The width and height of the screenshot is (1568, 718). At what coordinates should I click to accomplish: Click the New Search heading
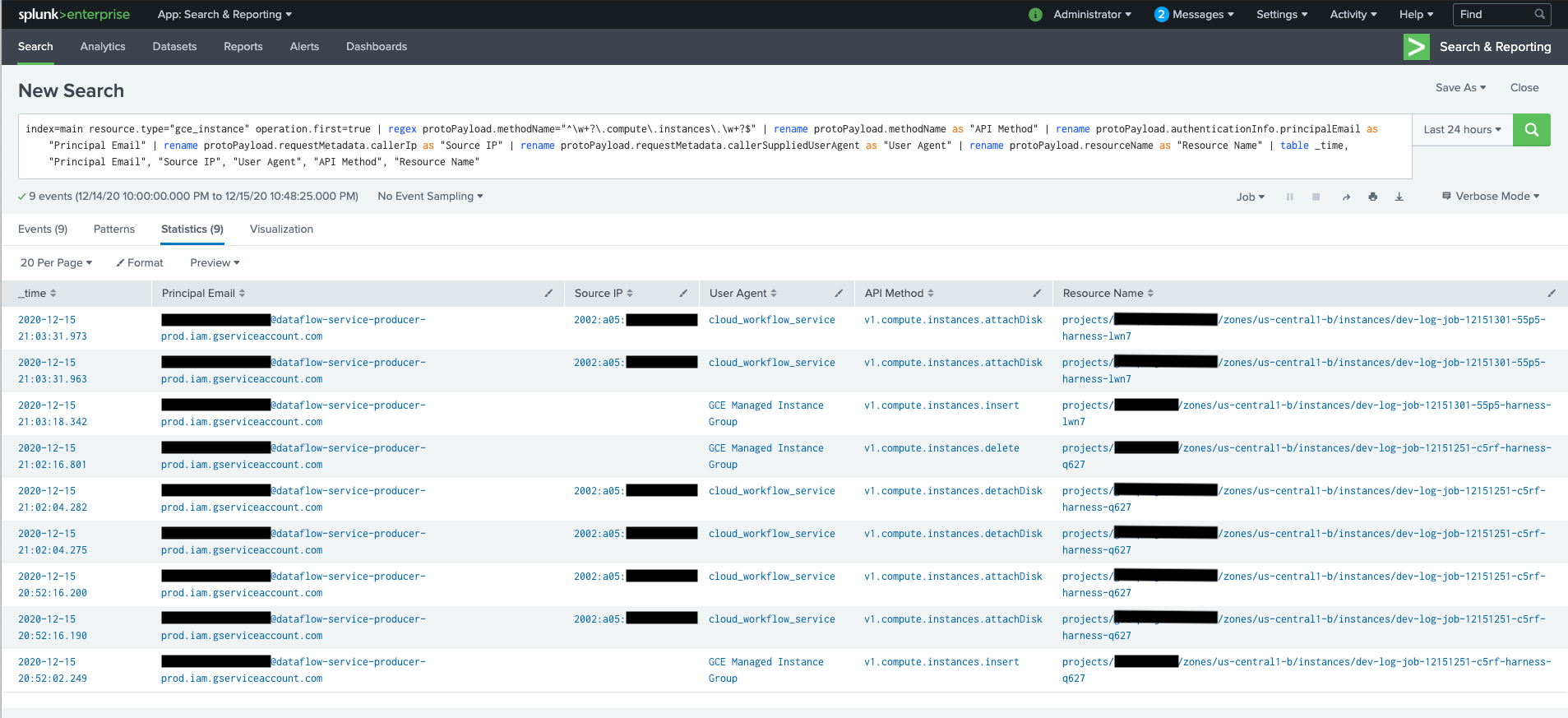click(x=72, y=91)
